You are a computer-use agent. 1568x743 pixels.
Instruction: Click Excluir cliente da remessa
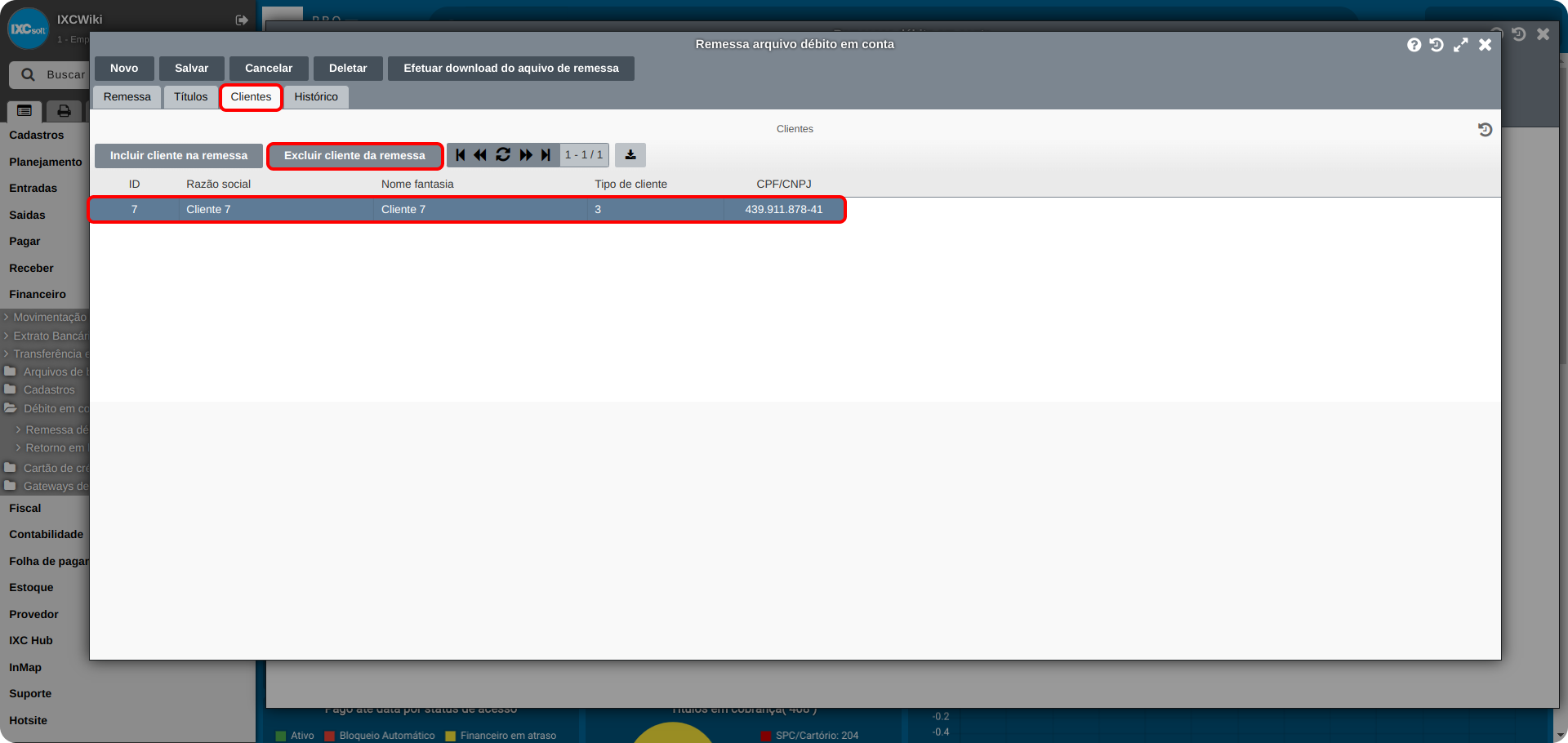pyautogui.click(x=354, y=156)
